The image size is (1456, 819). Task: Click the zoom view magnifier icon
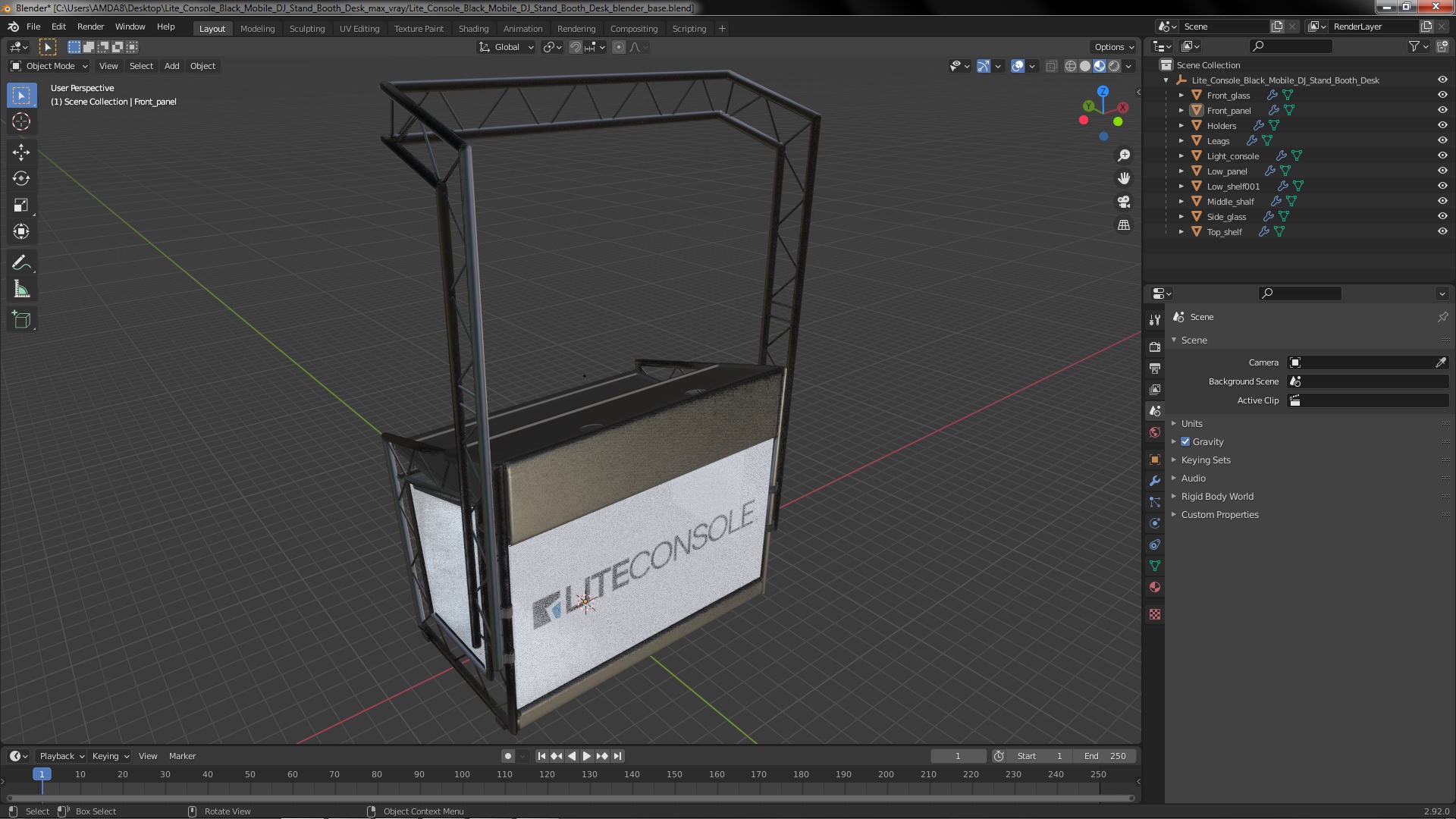coord(1124,155)
